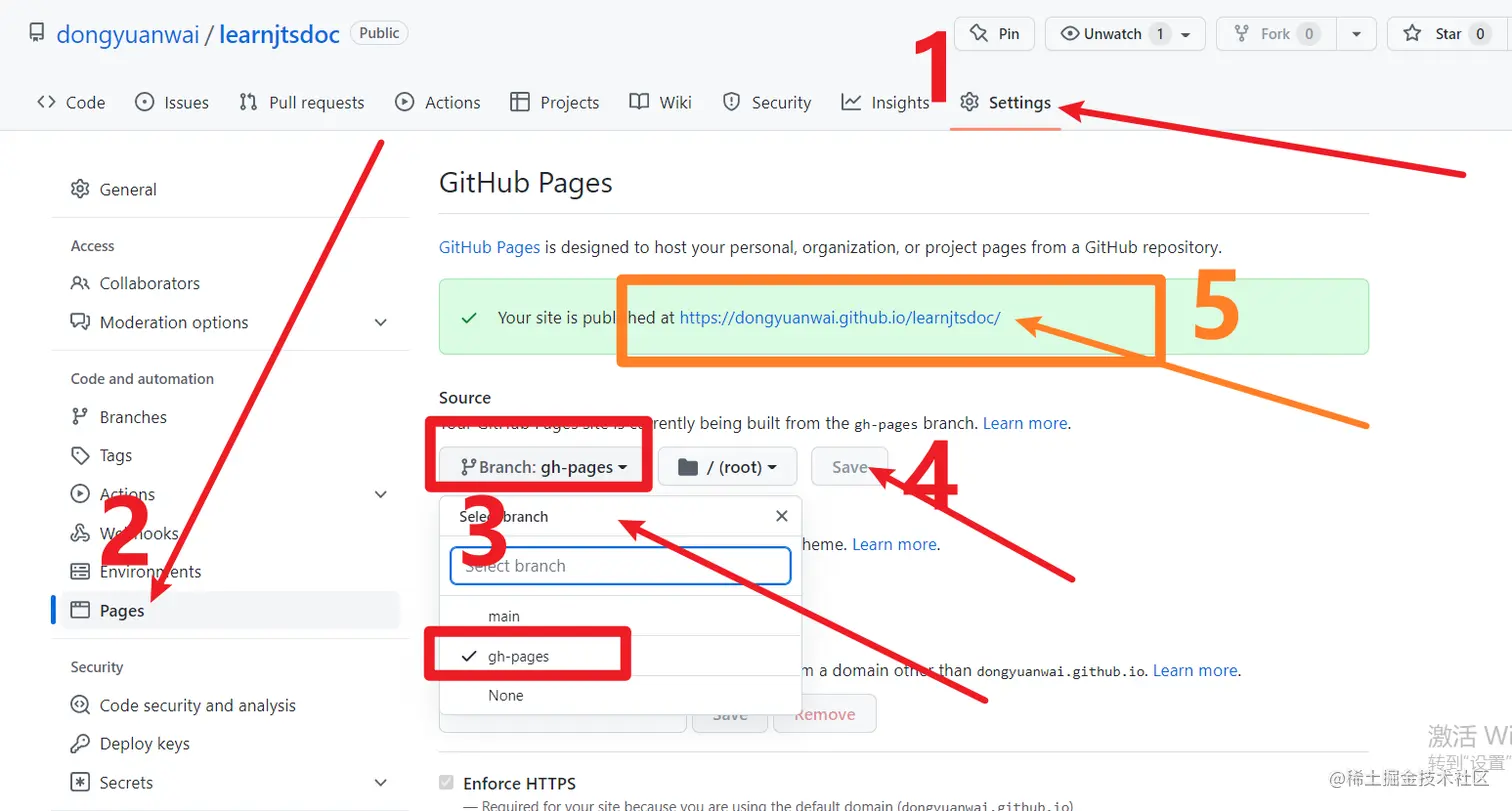Choose None in branch list
The height and width of the screenshot is (811, 1512).
620,695
